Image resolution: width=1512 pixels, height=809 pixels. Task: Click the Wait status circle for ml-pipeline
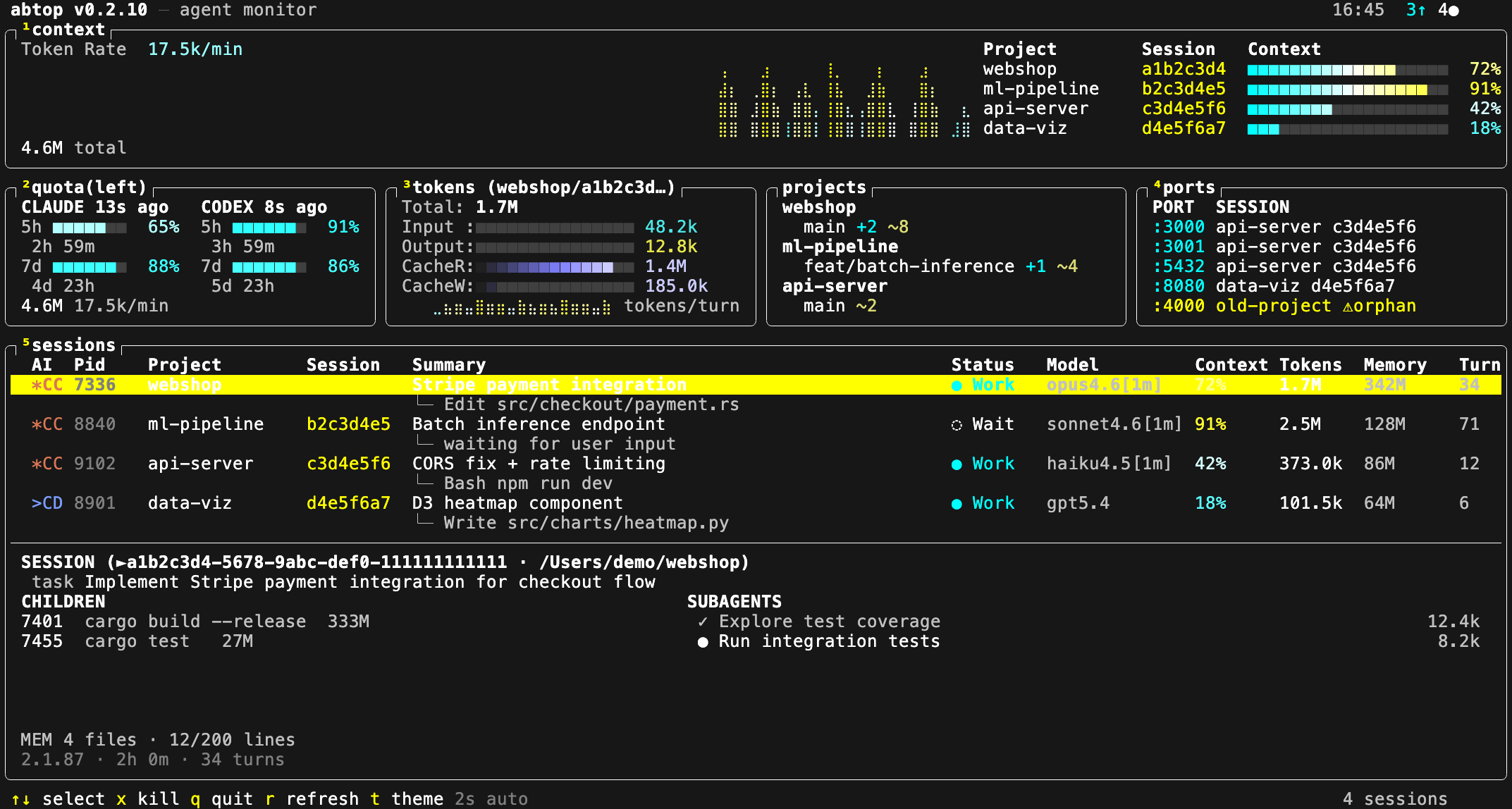click(957, 425)
